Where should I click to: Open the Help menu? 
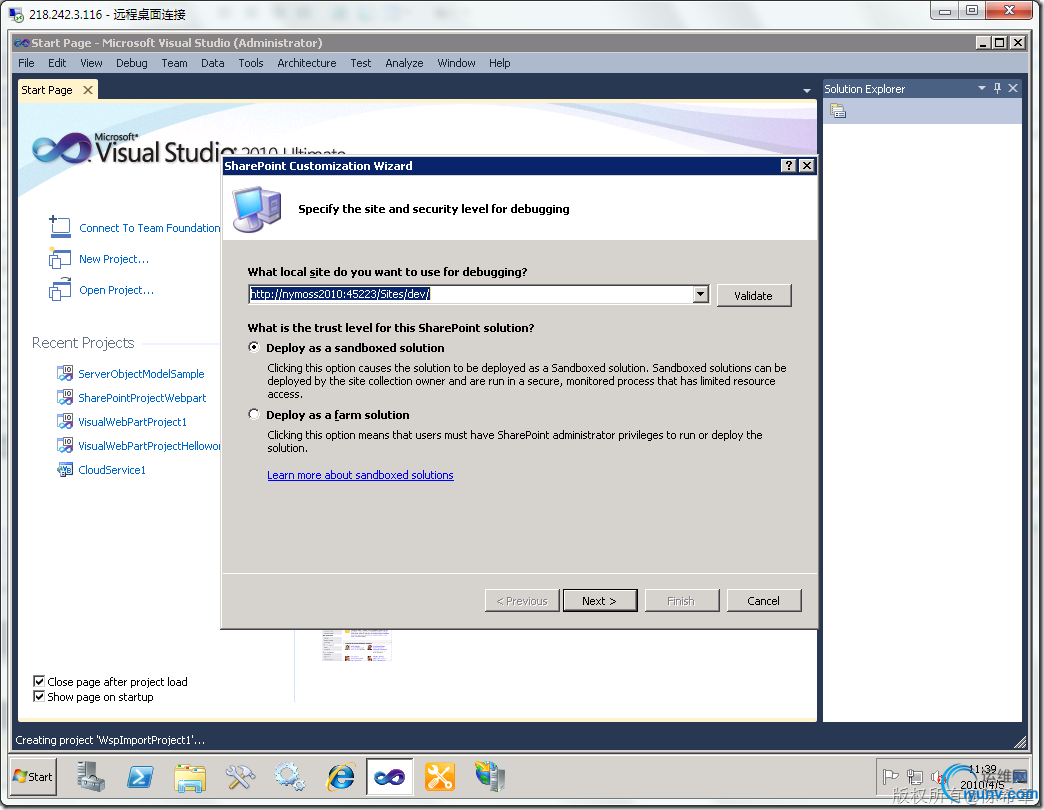click(499, 63)
